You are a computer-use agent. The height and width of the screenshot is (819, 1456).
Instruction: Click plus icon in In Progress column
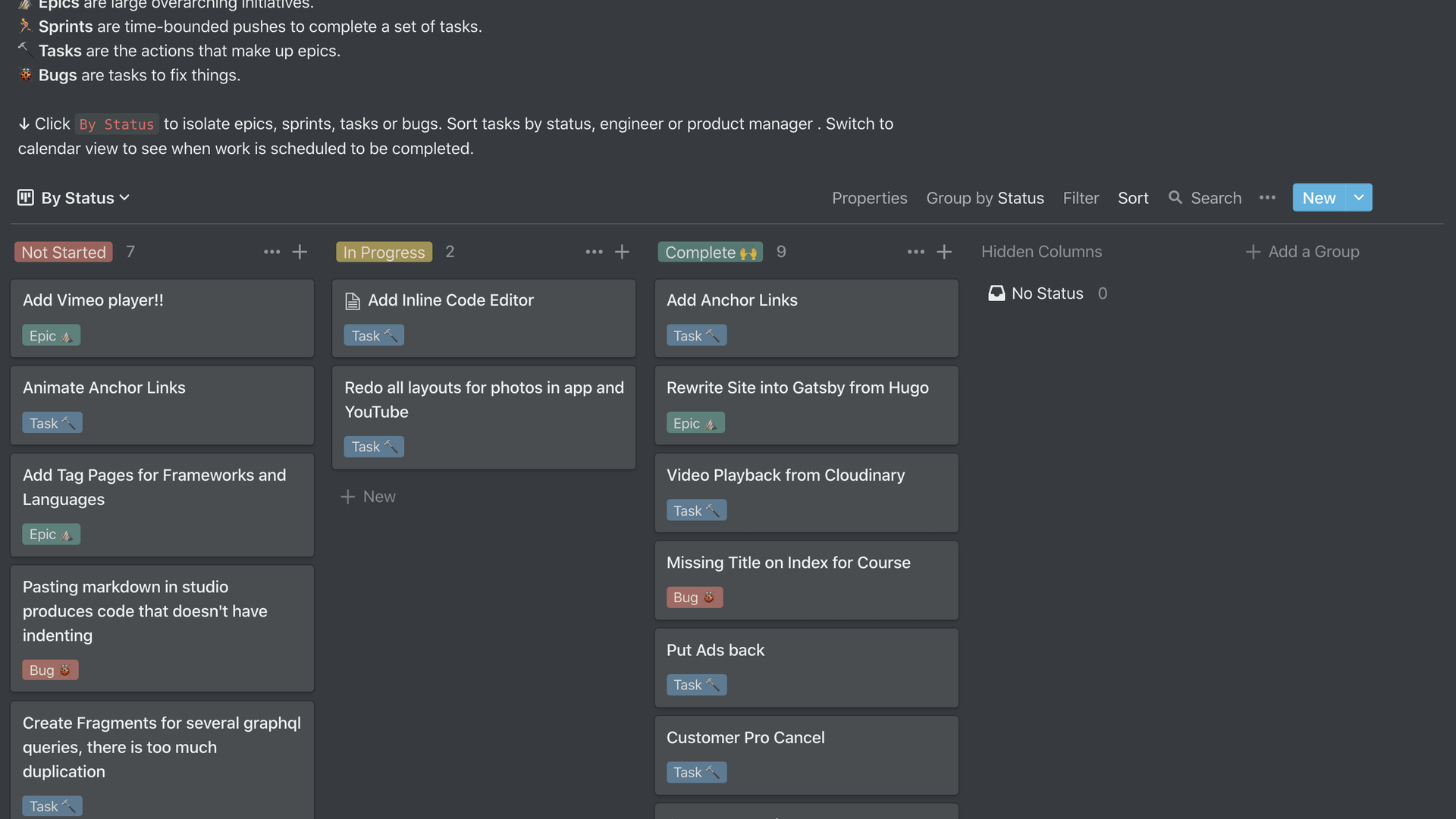click(622, 252)
